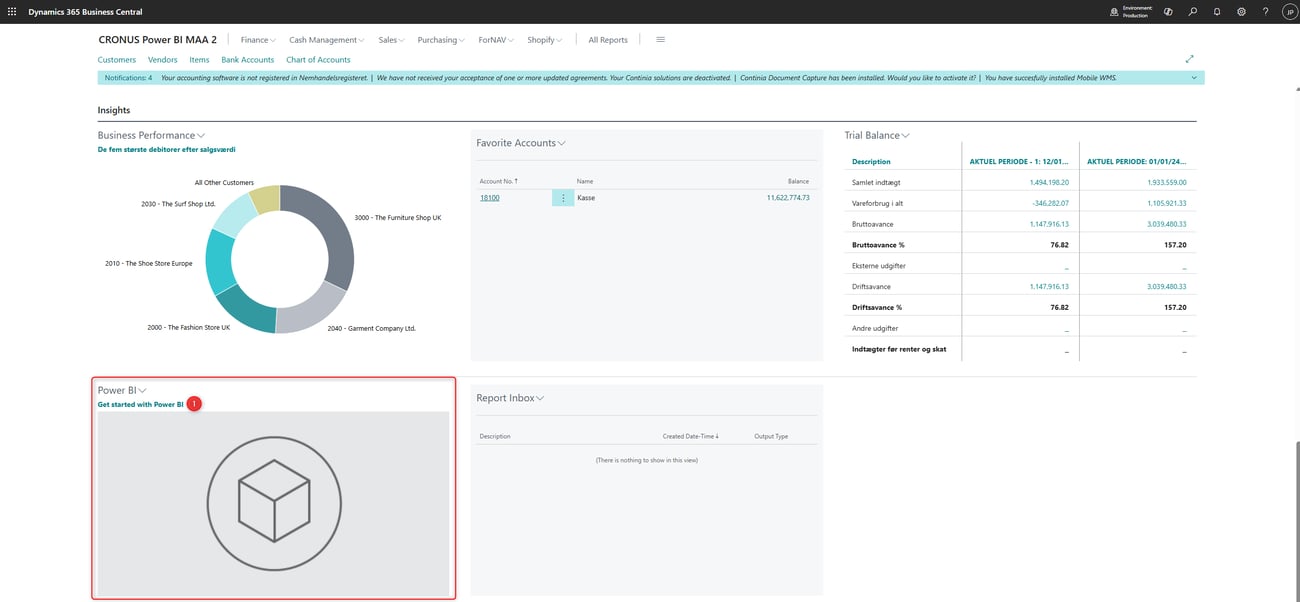Screen dimensions: 1300x602
Task: Open the Cash Management menu
Action: [x=327, y=40]
